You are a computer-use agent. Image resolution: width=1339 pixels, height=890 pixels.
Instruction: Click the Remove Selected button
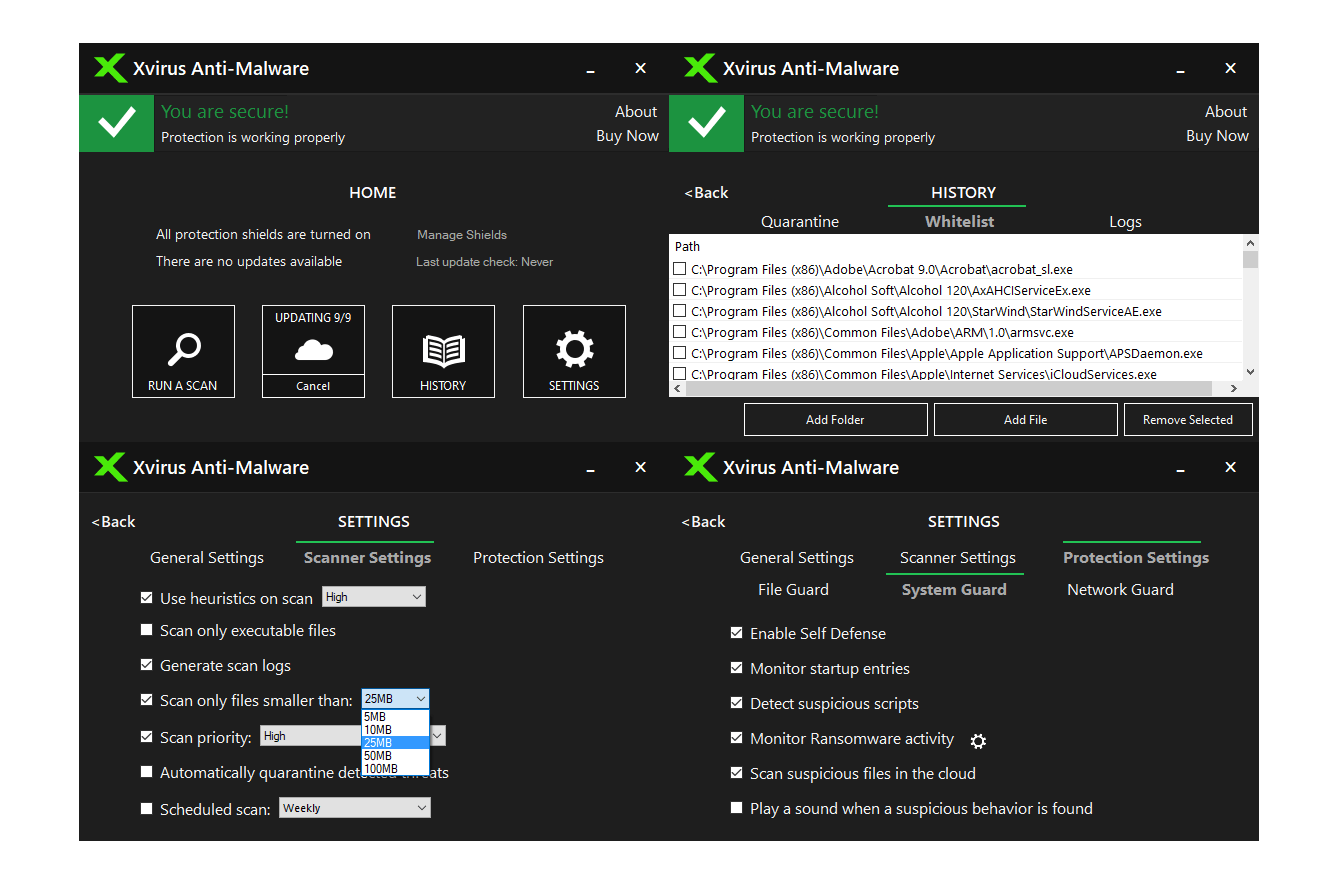(x=1188, y=420)
